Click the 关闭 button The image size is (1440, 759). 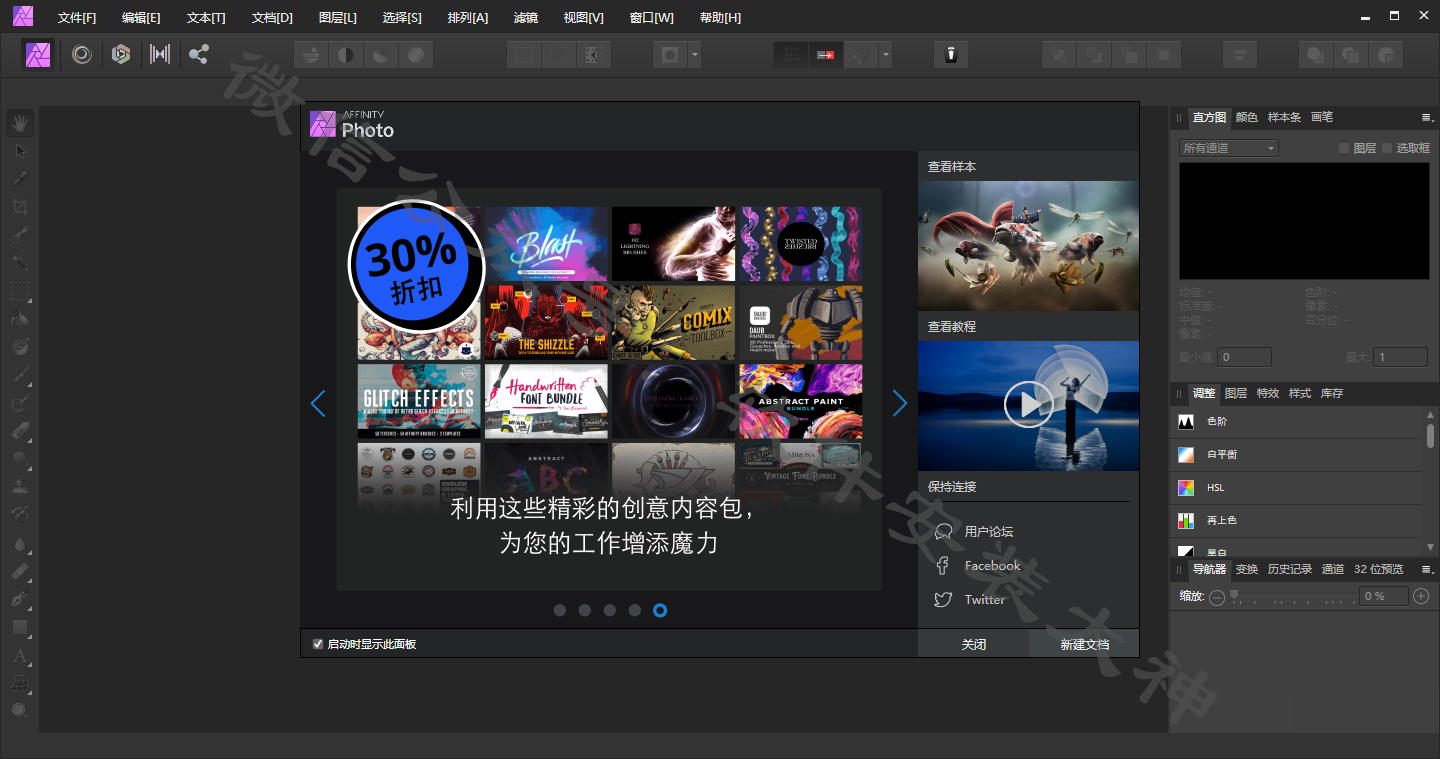click(x=973, y=644)
